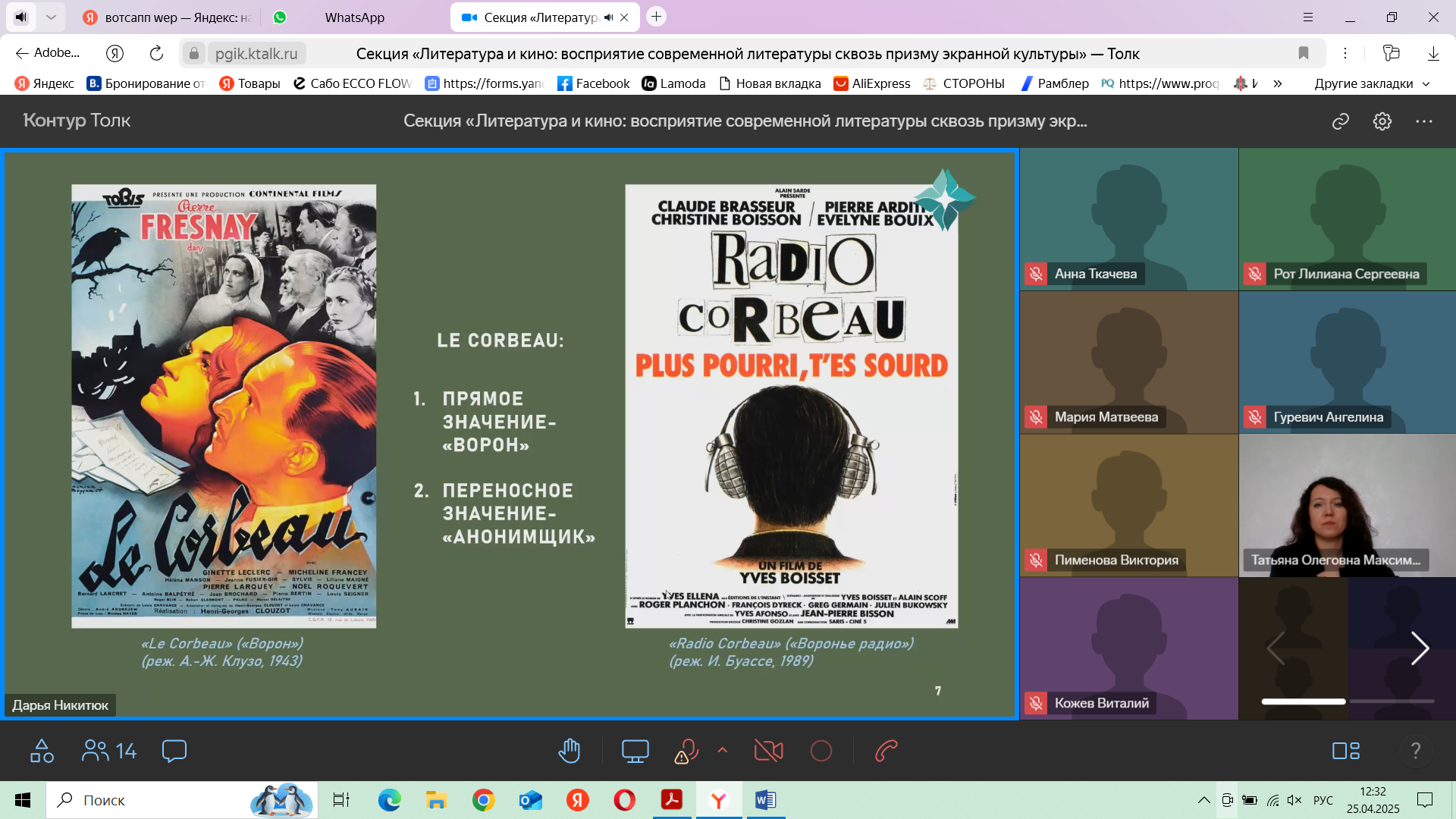This screenshot has width=1456, height=819.
Task: Open the meeting chat
Action: coord(174,751)
